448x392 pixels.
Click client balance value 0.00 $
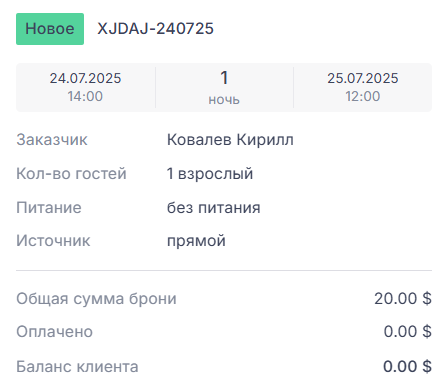coord(407,366)
